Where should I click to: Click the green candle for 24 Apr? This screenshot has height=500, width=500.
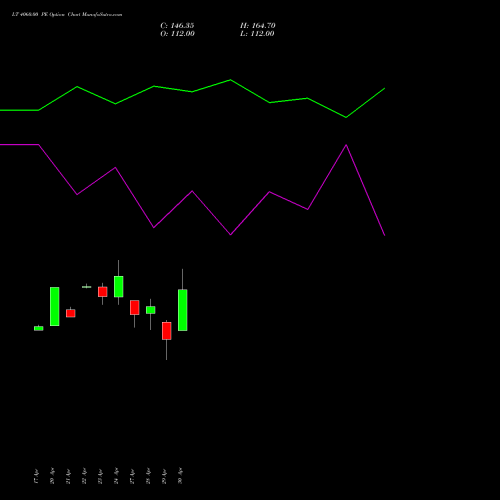119,286
